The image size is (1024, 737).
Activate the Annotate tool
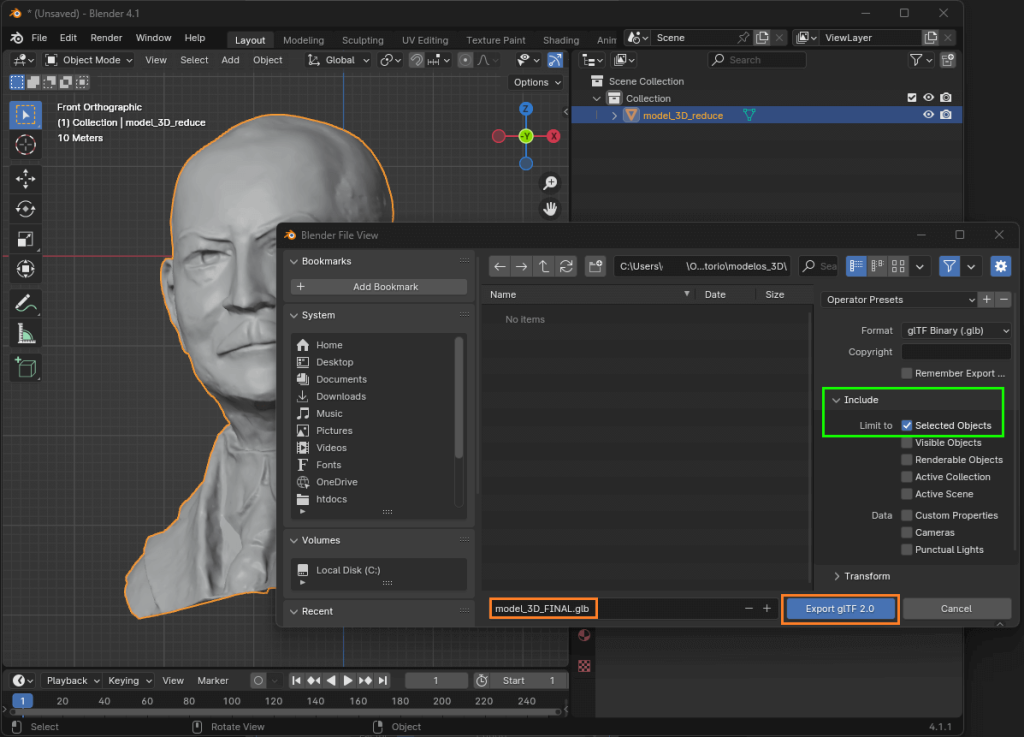(25, 304)
